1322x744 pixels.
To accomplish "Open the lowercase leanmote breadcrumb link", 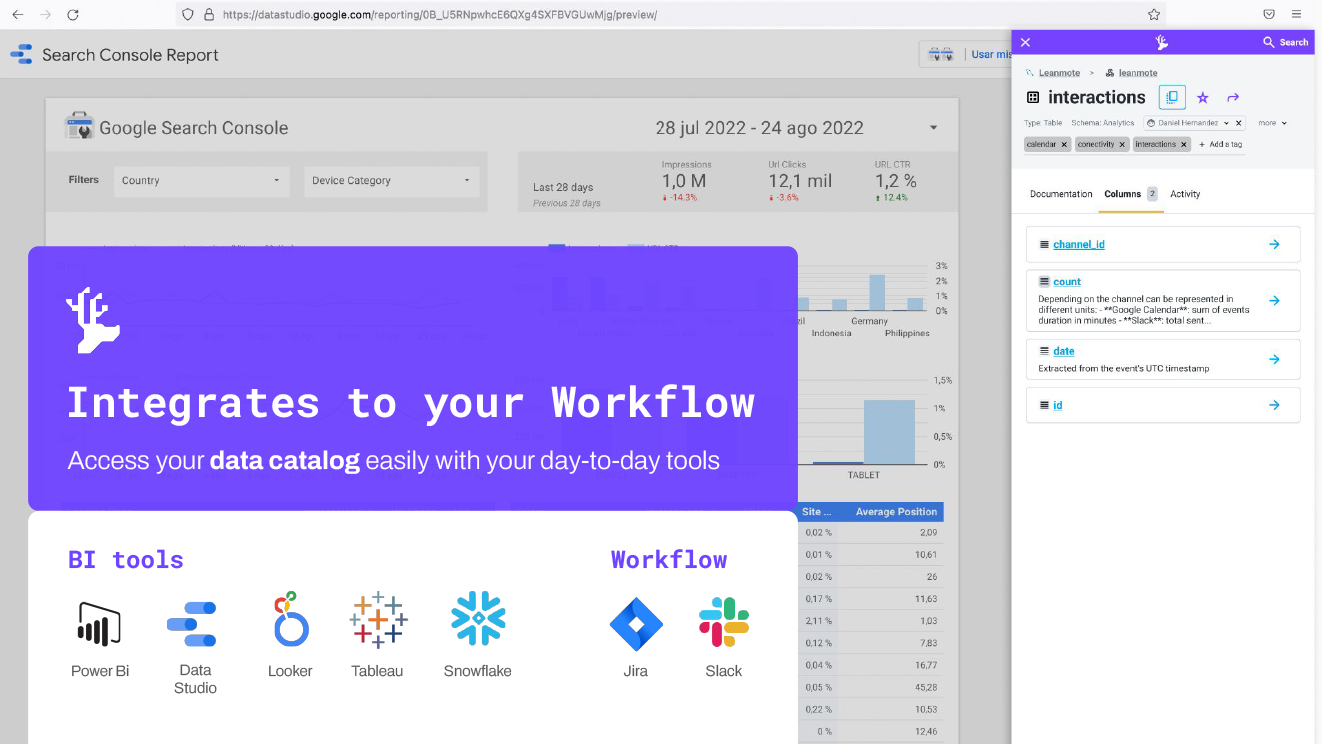I will point(1138,73).
